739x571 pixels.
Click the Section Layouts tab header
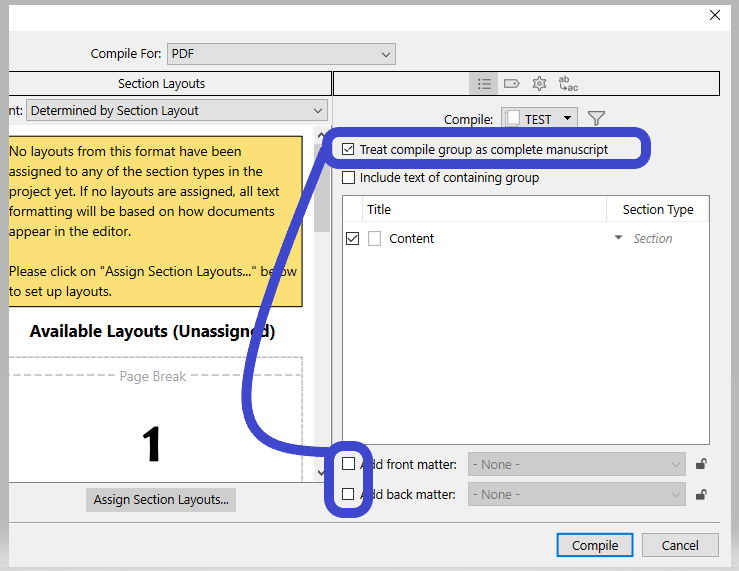(161, 83)
